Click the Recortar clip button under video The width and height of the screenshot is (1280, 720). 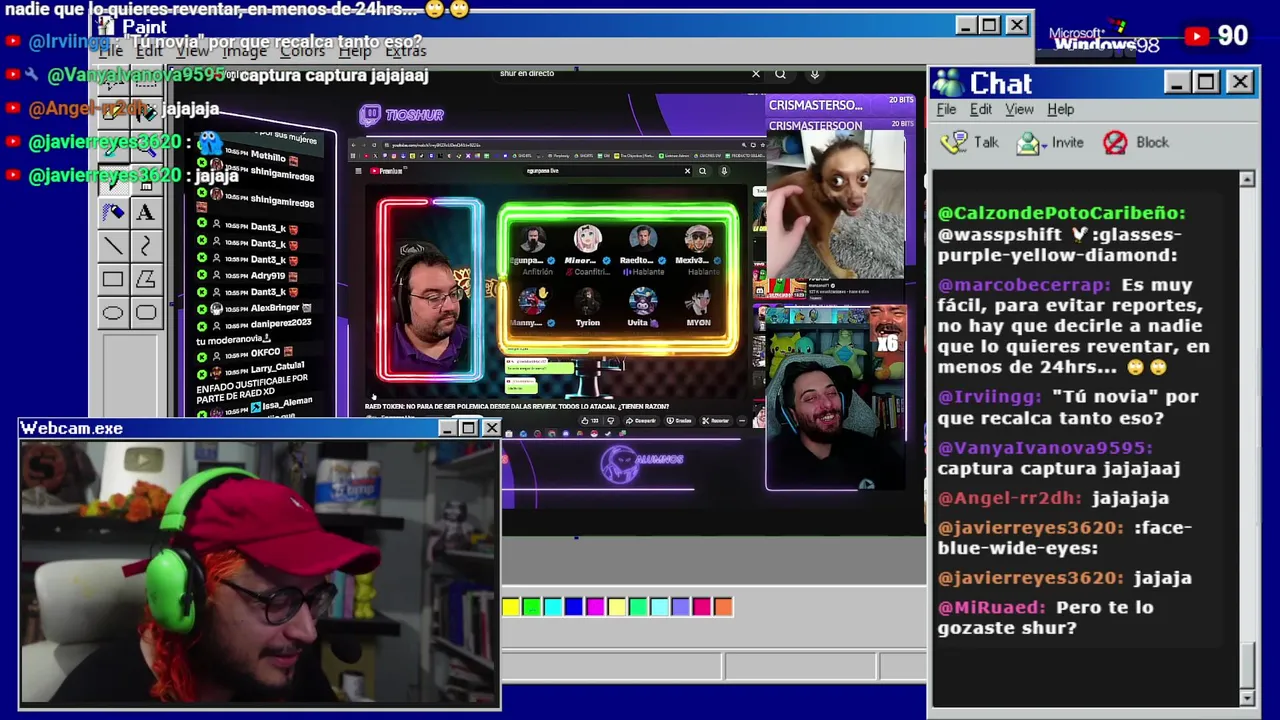click(x=718, y=421)
